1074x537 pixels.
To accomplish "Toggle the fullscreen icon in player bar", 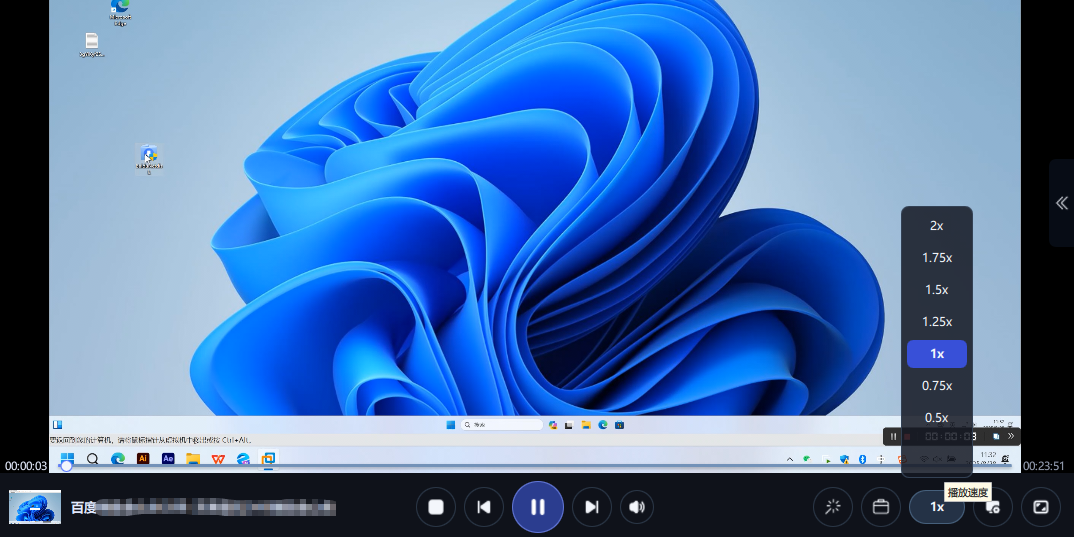I will point(1040,507).
